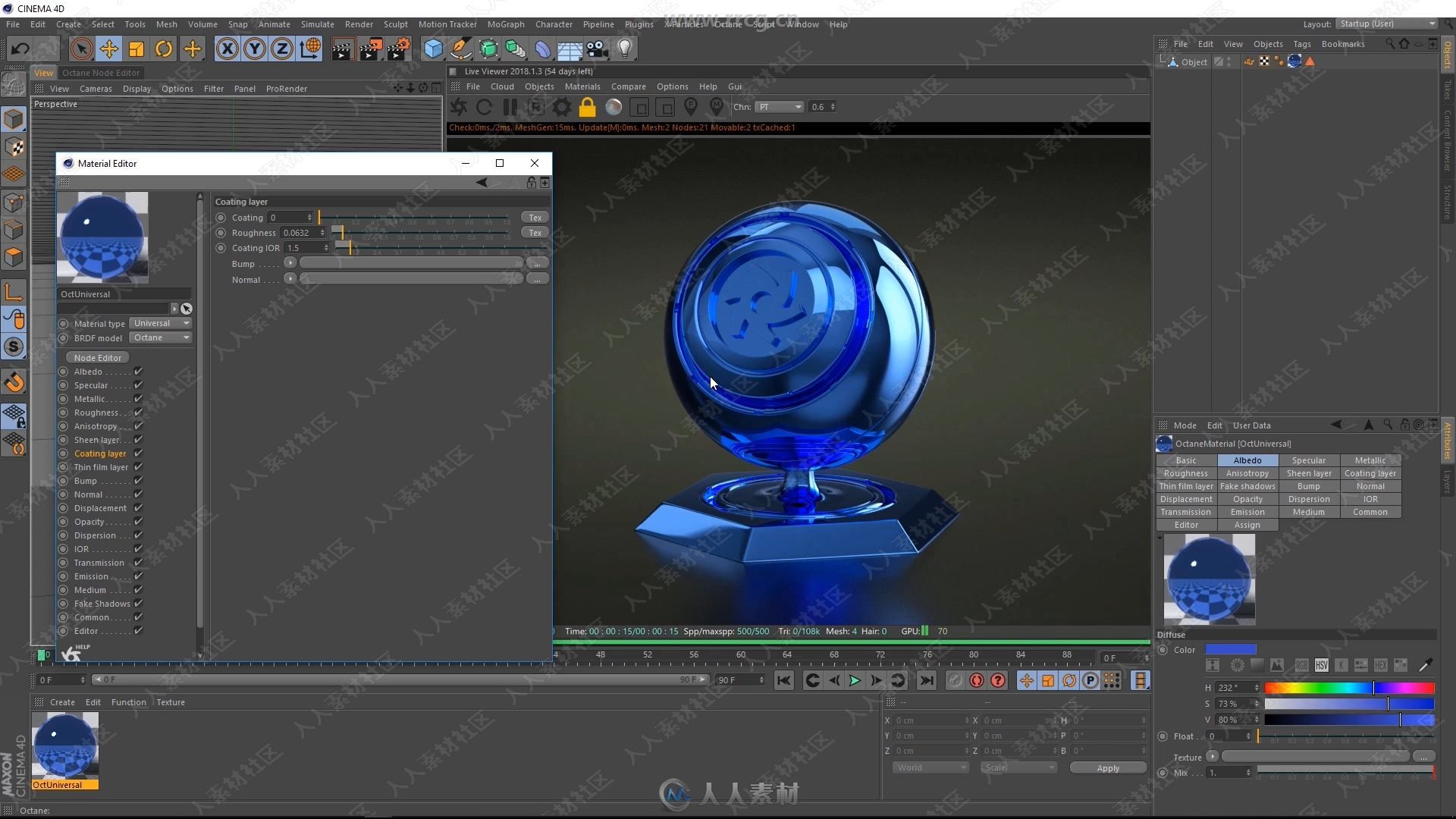
Task: Click the Undo arrow icon
Action: 20,49
